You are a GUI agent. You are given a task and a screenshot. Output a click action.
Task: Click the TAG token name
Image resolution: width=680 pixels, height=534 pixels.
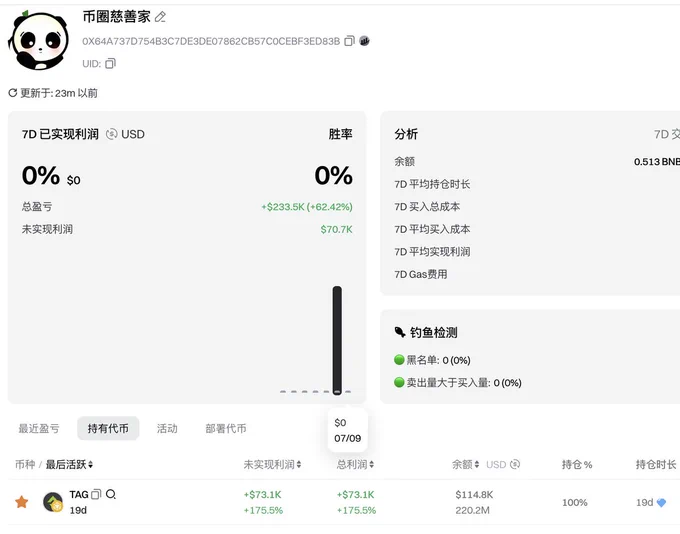(x=79, y=495)
